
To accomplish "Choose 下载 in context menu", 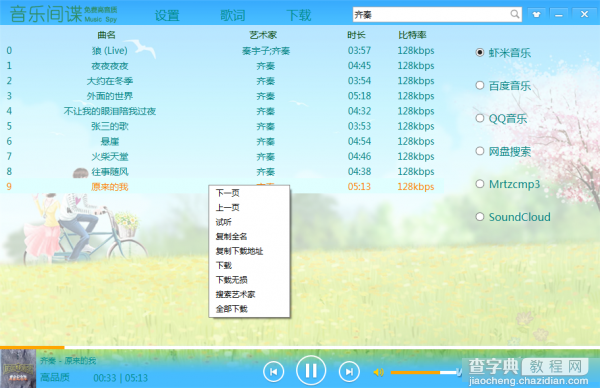I will click(249, 265).
